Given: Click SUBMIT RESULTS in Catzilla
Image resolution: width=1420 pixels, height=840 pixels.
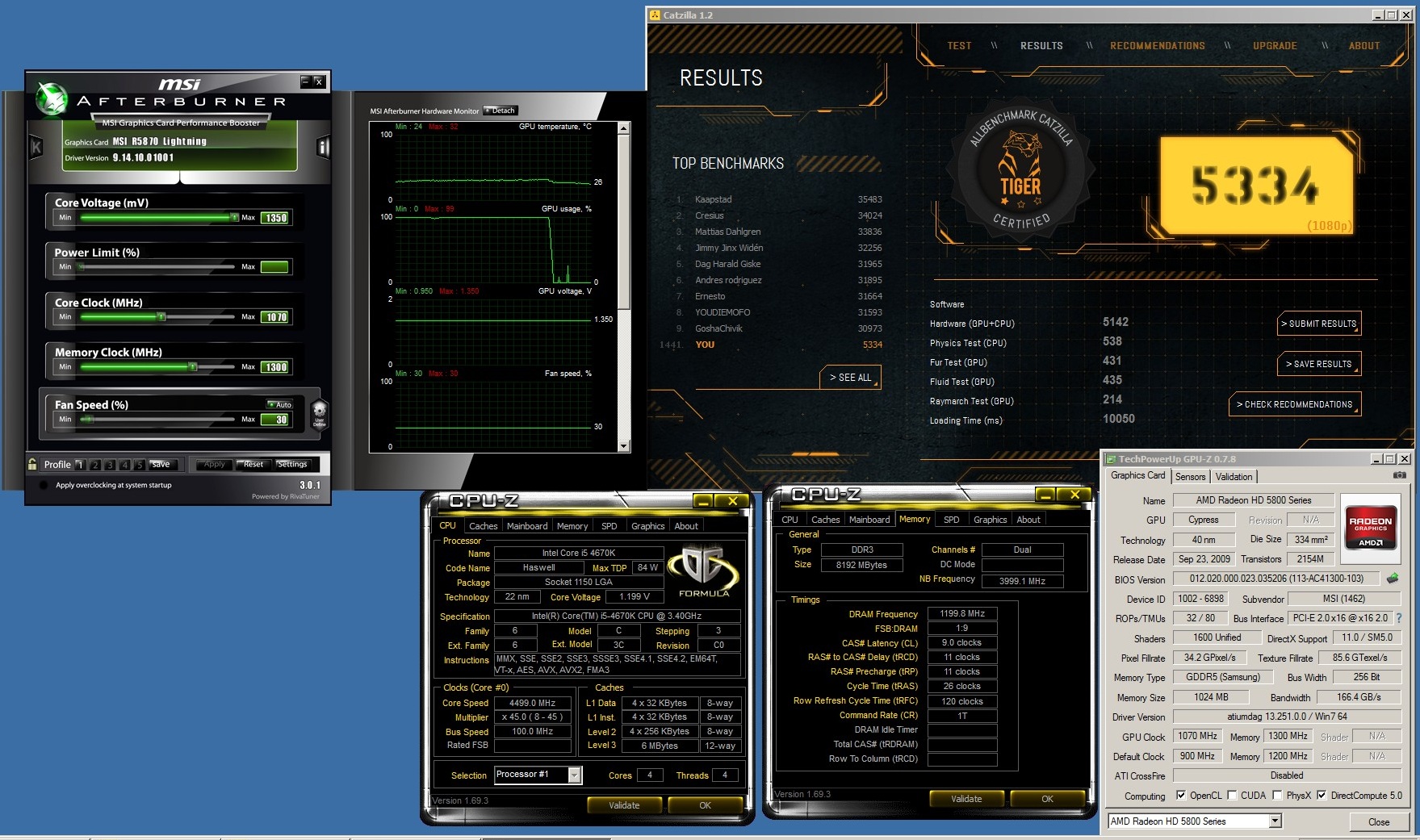Looking at the screenshot, I should pos(1319,324).
